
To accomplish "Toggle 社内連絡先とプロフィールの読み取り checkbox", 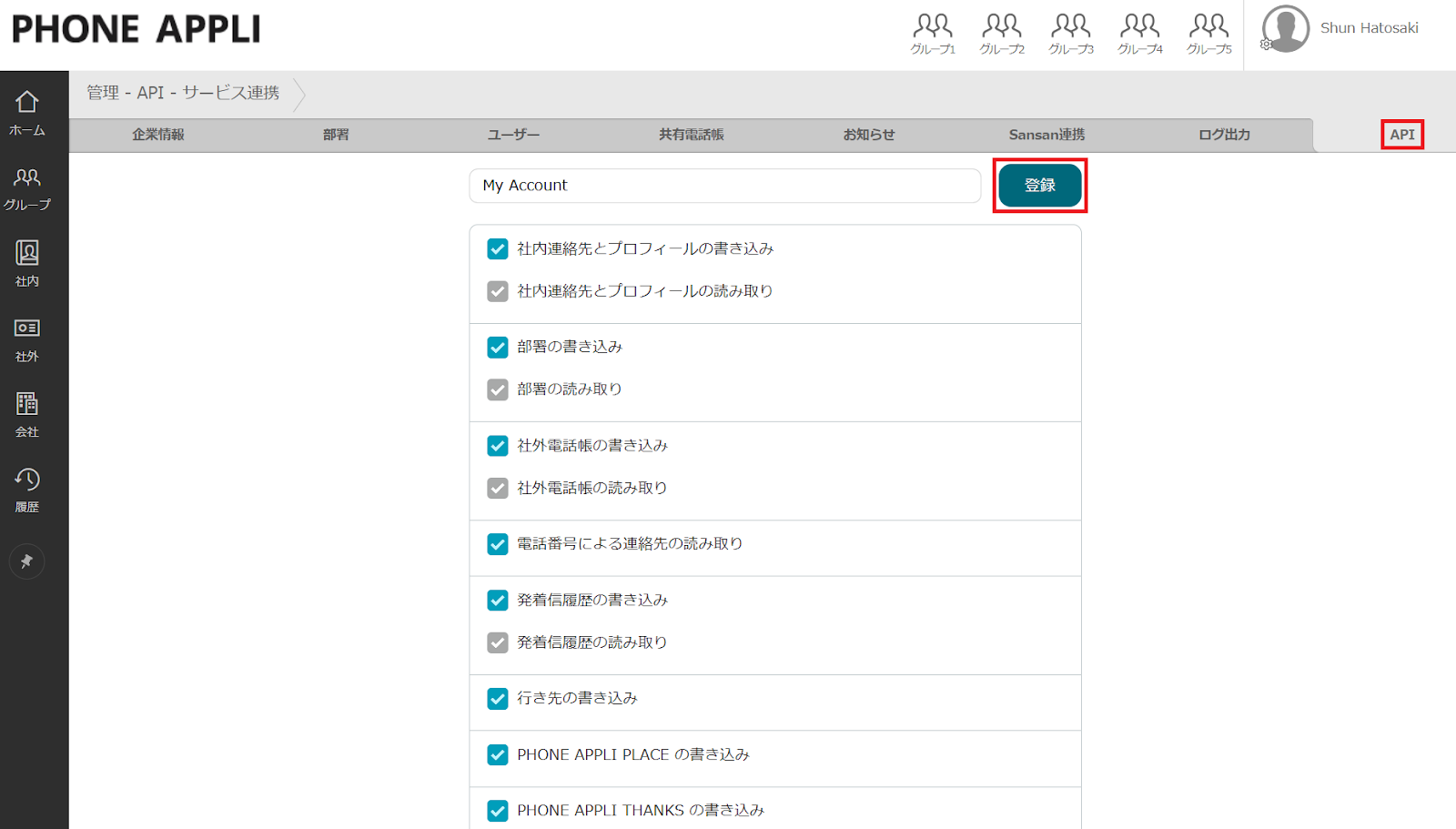I will (x=498, y=291).
